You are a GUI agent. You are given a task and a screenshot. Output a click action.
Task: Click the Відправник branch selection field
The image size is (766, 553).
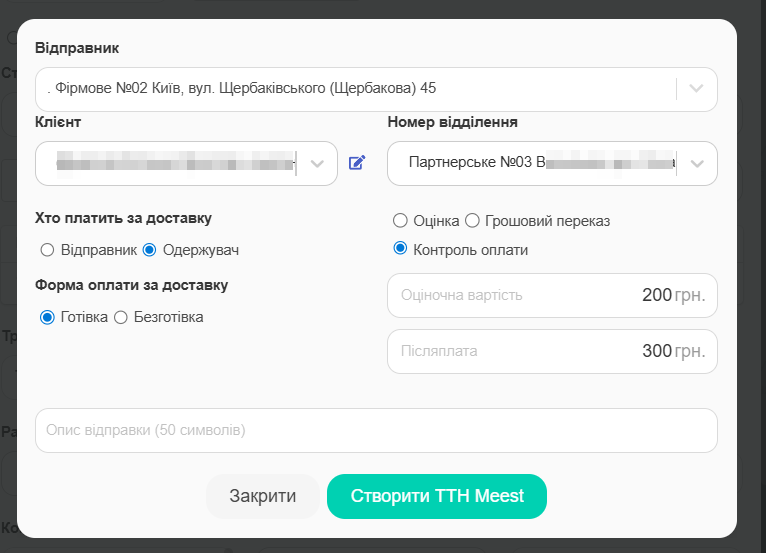[x=350, y=88]
